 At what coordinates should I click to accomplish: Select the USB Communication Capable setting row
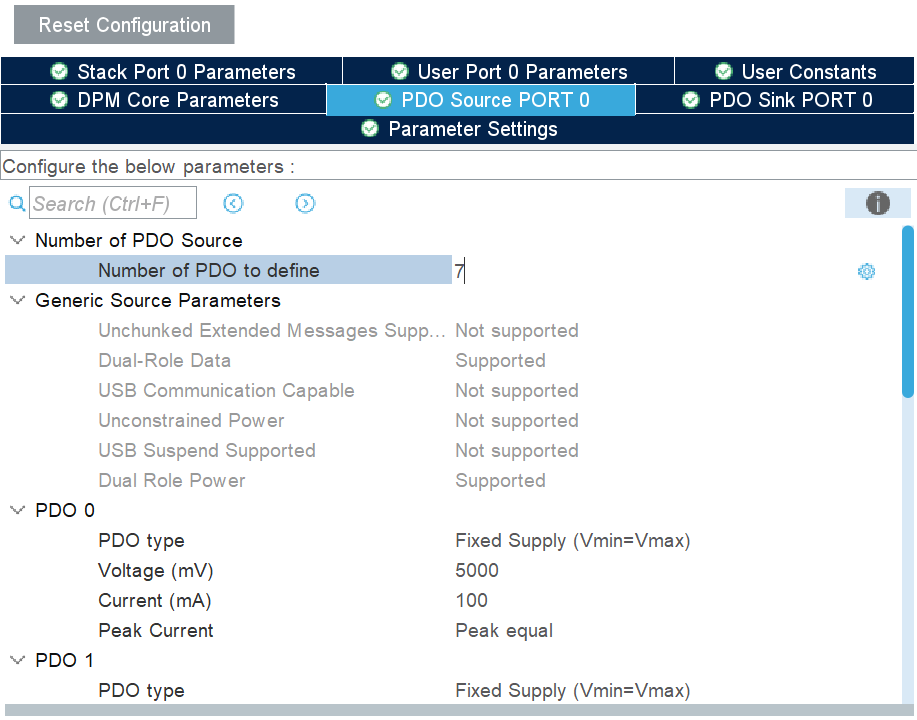[226, 390]
